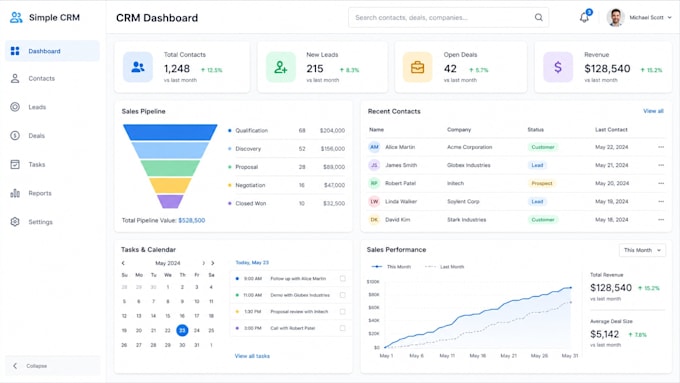Click Stark Industries company cell
680x383 pixels.
coord(467,219)
